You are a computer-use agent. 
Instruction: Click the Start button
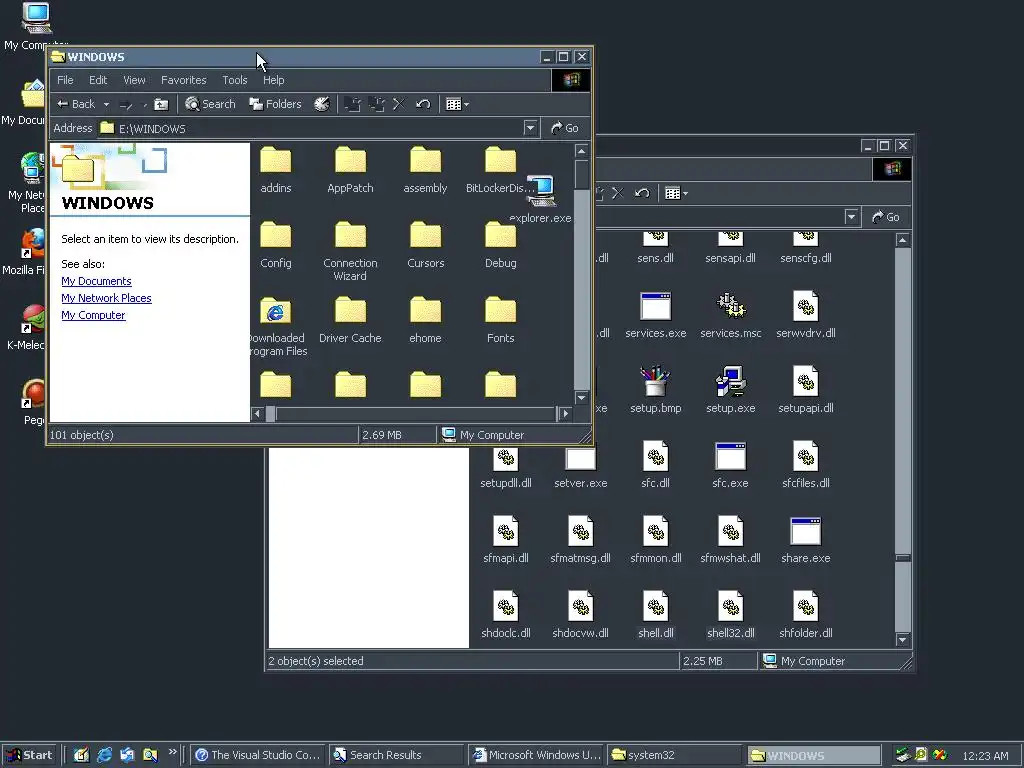[x=30, y=755]
